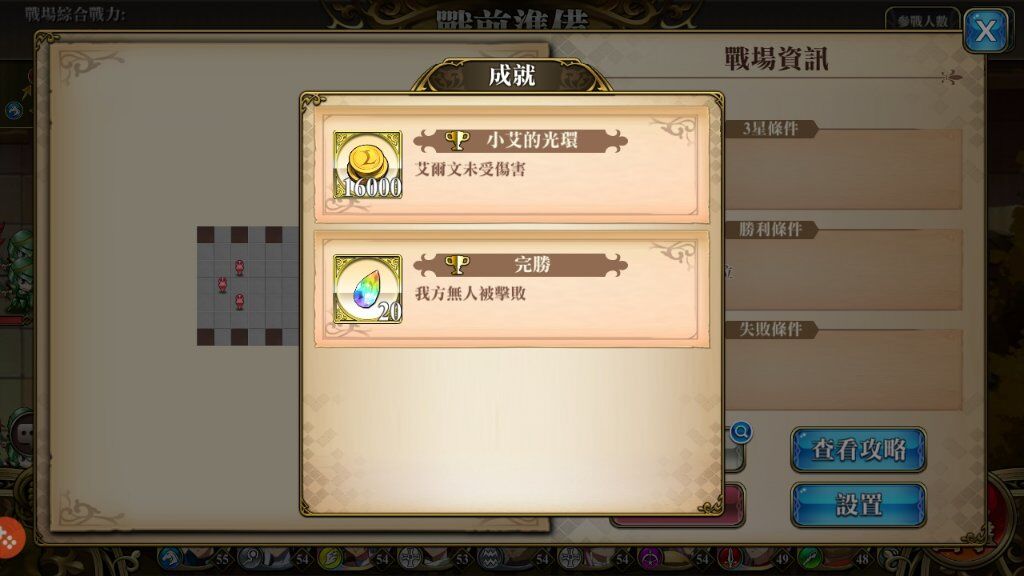Select the yellow wing class icon level 54
The width and height of the screenshot is (1024, 576).
pyautogui.click(x=330, y=558)
